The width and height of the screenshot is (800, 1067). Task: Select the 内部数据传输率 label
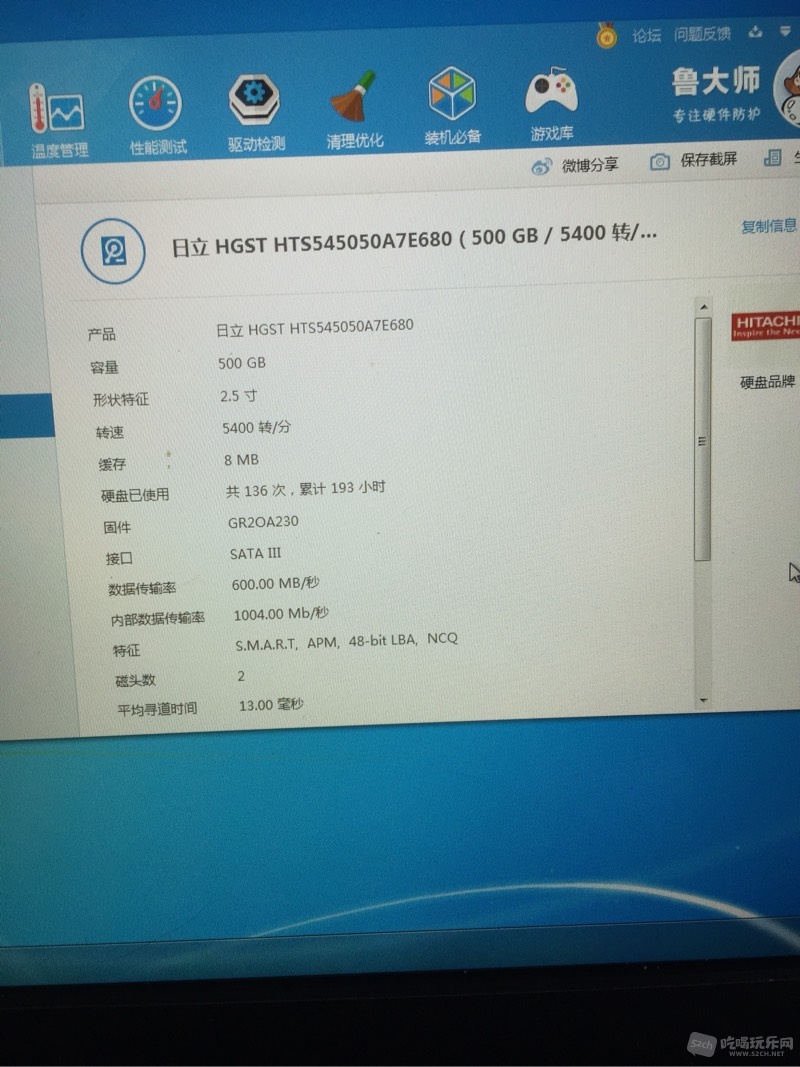pos(158,619)
